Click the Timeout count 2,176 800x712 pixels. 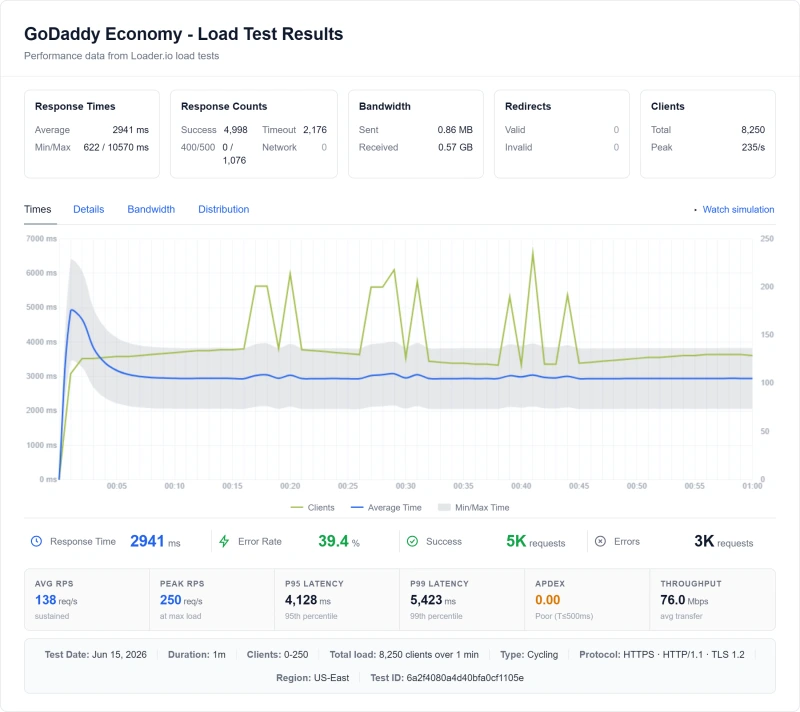(315, 130)
